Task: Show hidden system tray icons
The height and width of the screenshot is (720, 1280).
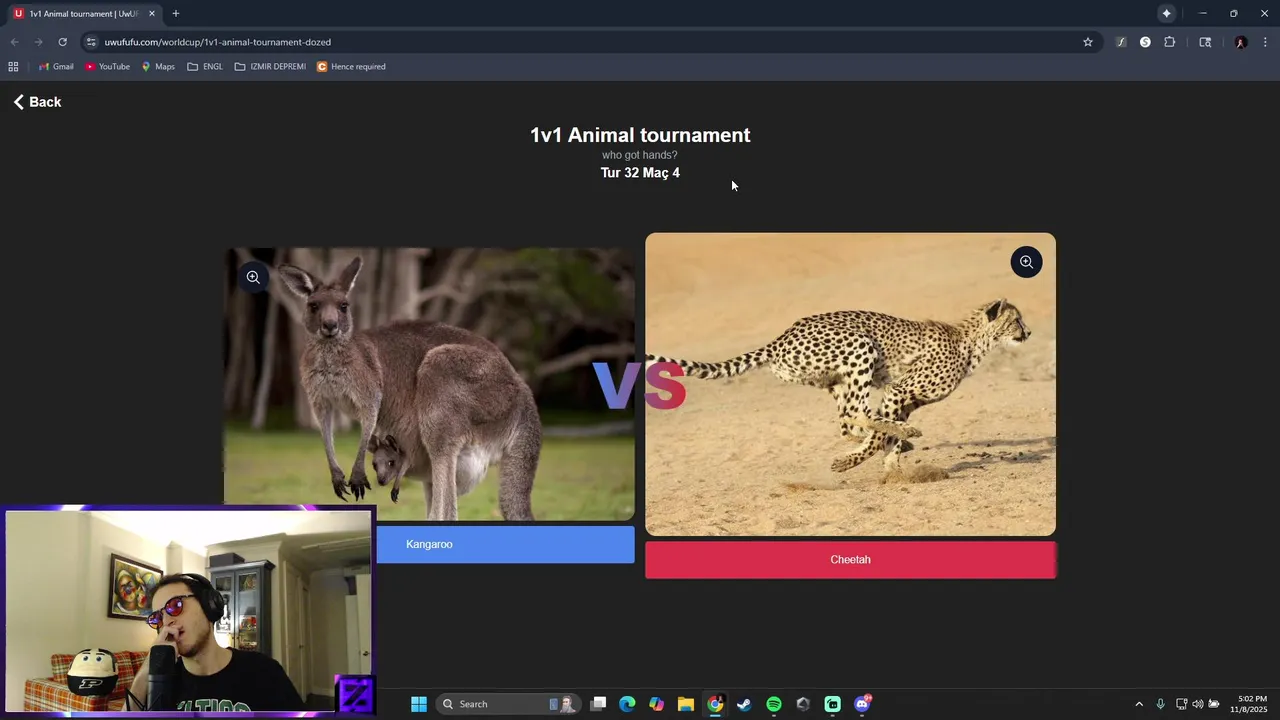Action: coord(1138,704)
